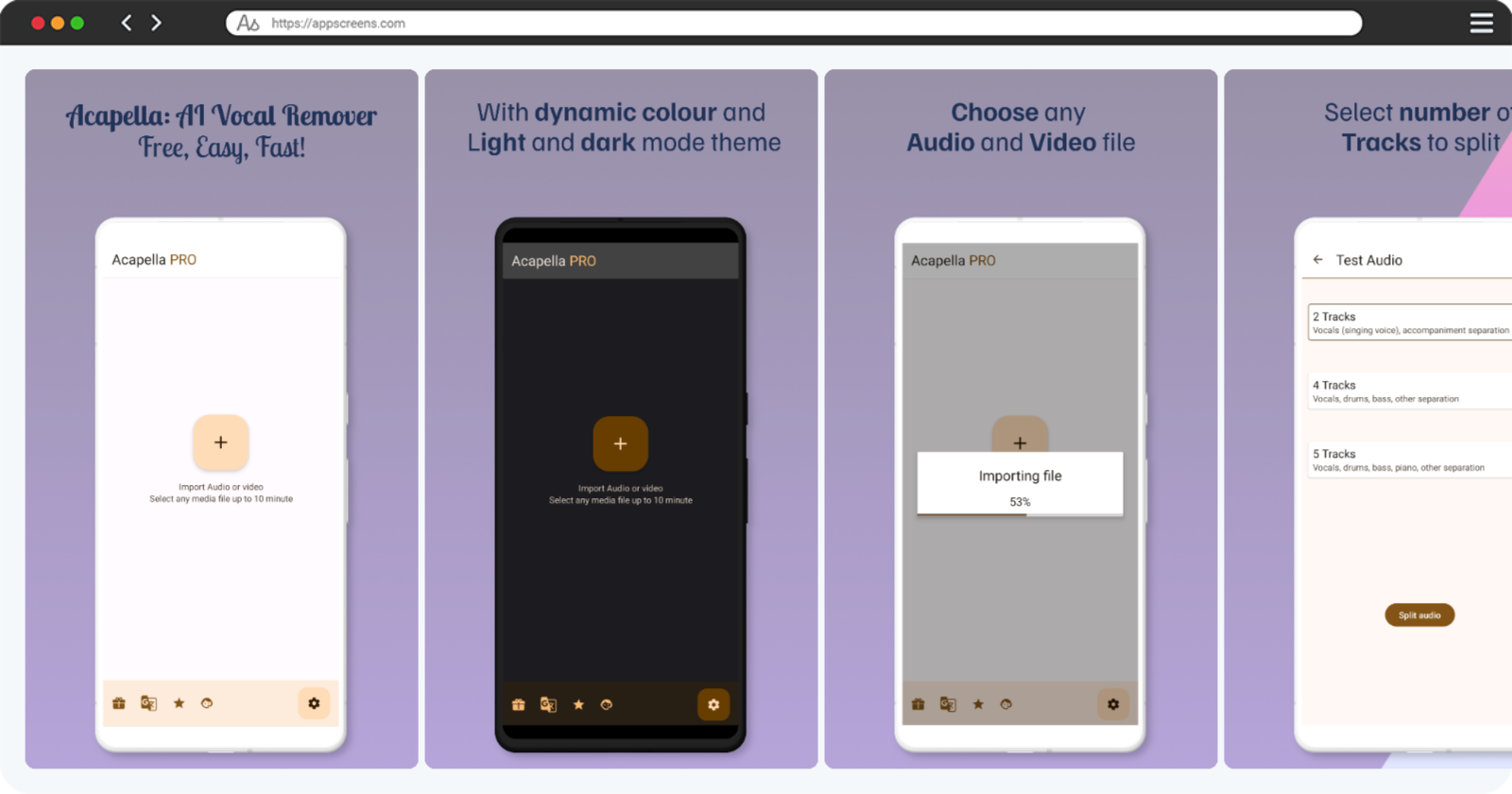Tap the plus import button in the dark-mode phone
The image size is (1512, 794).
point(621,443)
